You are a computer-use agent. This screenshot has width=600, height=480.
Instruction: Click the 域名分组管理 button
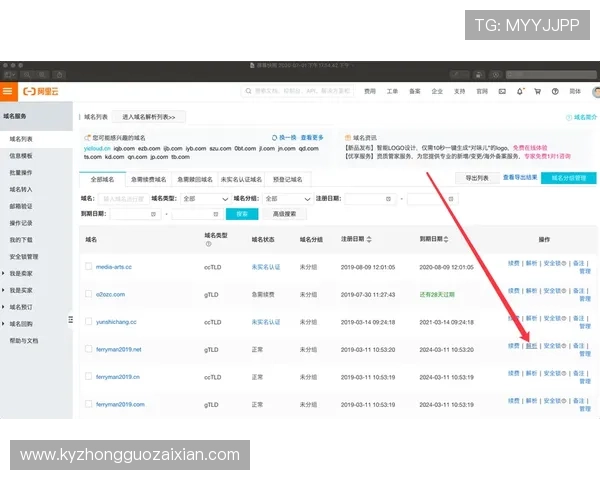[x=569, y=178]
